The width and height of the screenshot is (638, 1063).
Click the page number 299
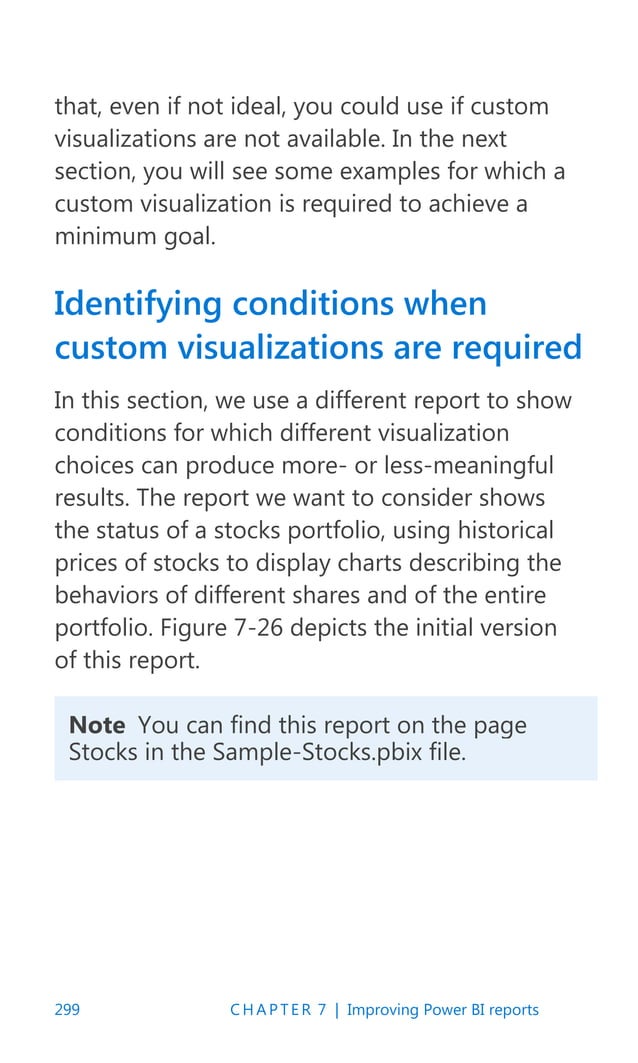point(67,1009)
